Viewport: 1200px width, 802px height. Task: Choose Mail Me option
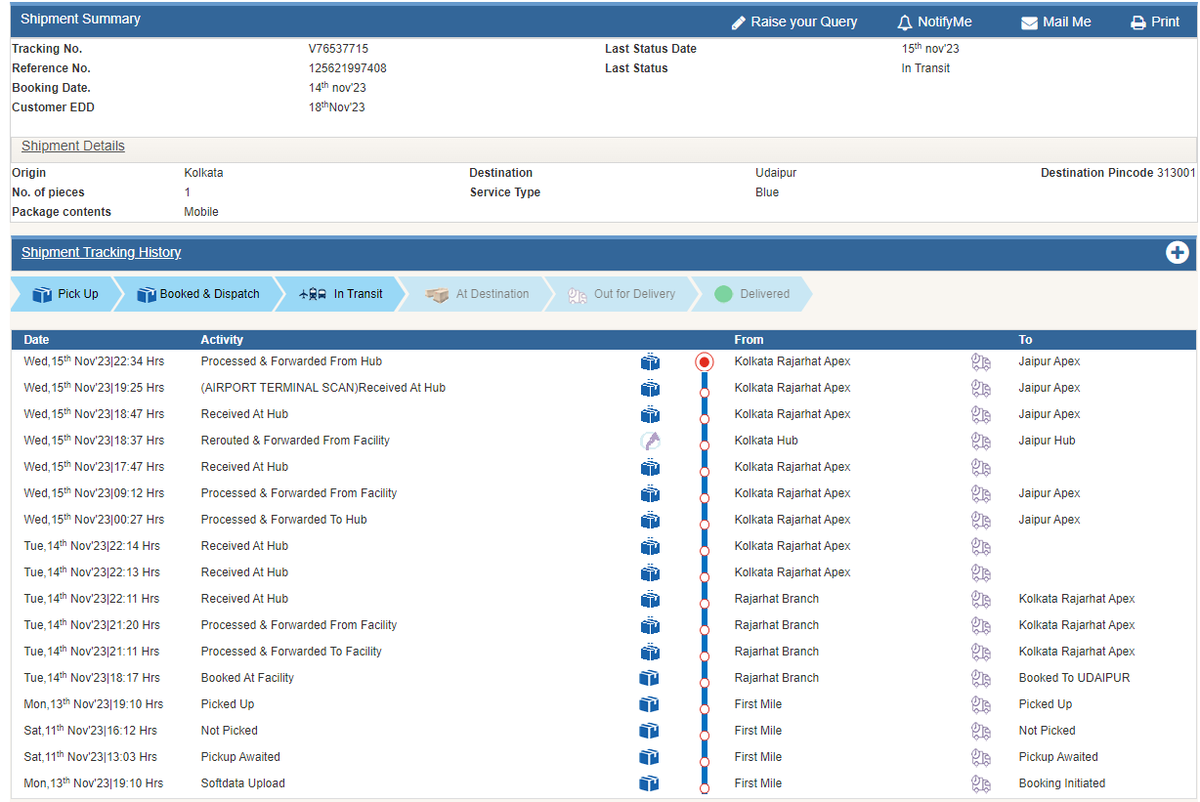[1067, 22]
